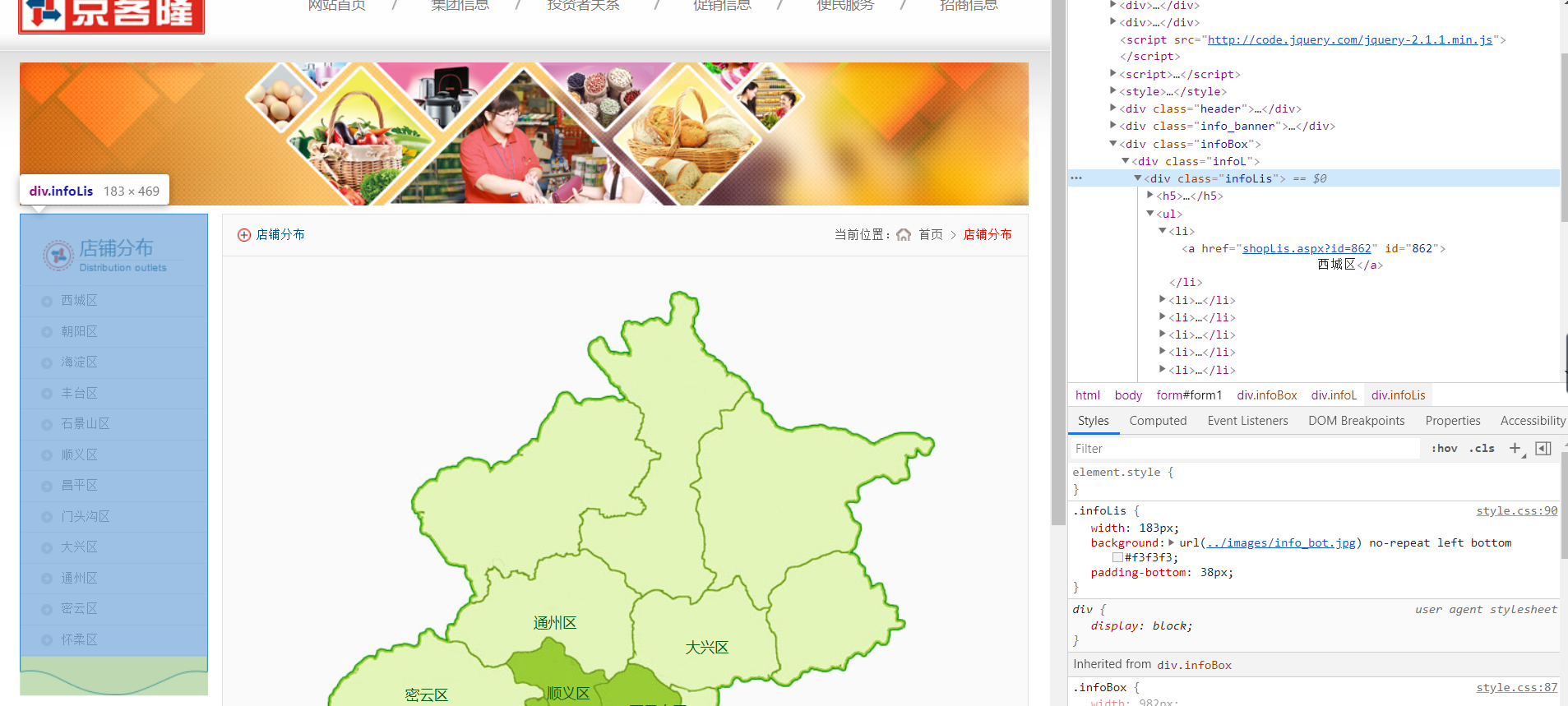This screenshot has width=1568, height=706.
Task: Toggle the computed styles sidebar icon
Action: tap(1543, 448)
